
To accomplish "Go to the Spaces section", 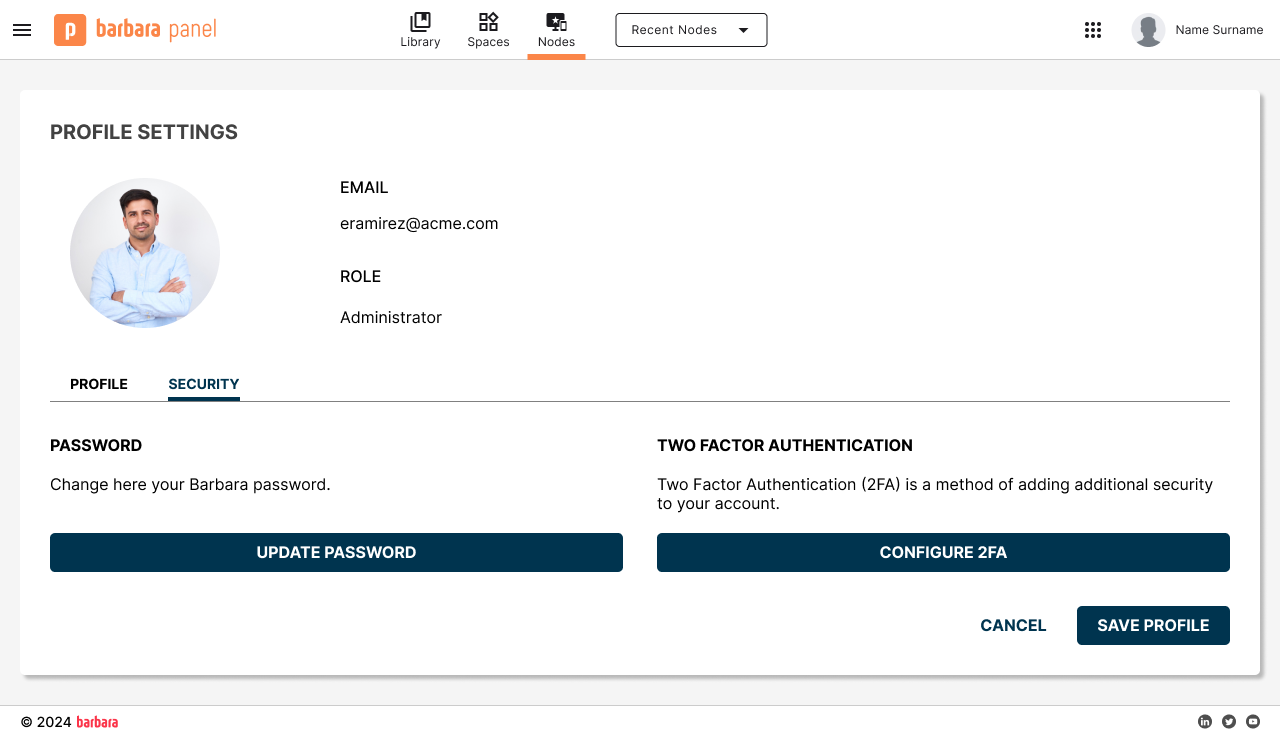I will pyautogui.click(x=488, y=30).
